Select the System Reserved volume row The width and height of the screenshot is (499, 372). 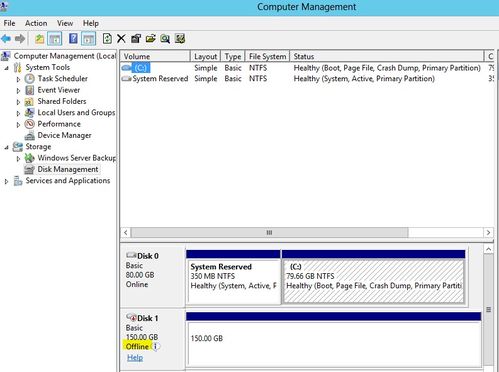tap(307, 79)
